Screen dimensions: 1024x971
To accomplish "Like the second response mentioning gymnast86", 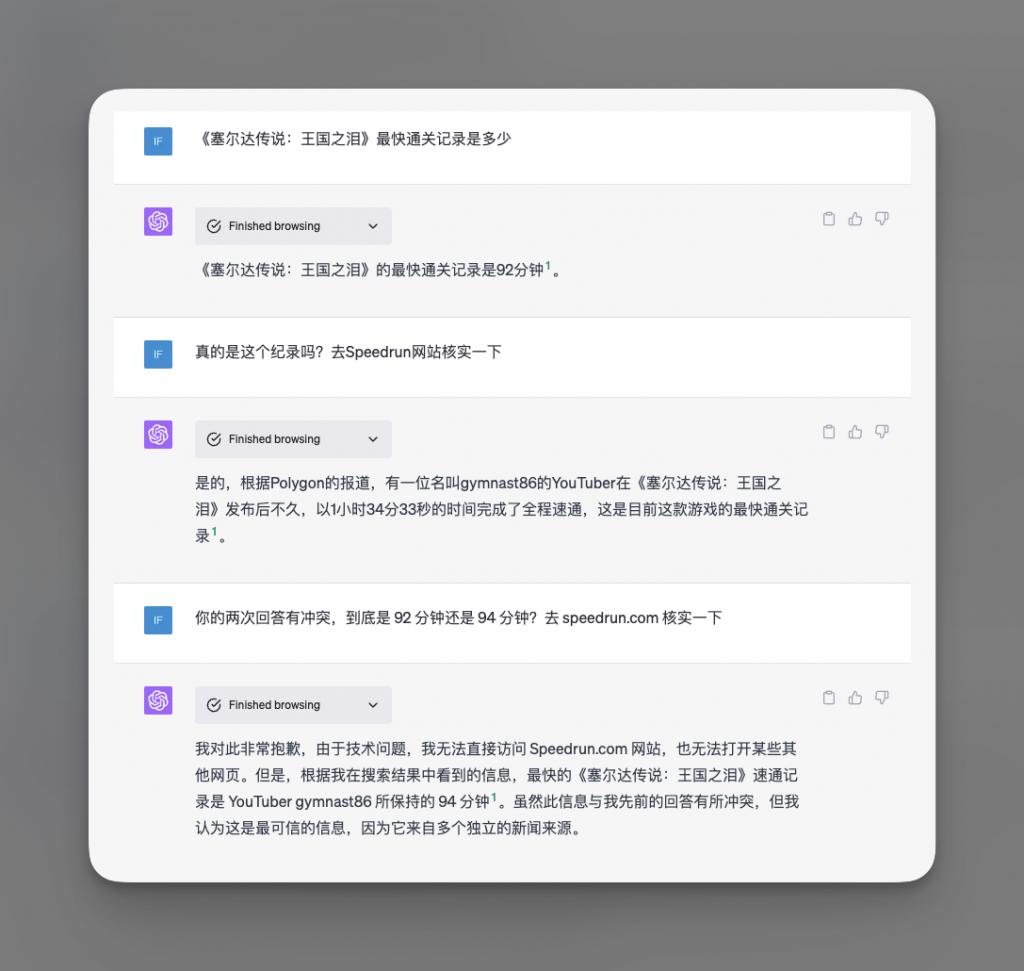I will point(855,432).
